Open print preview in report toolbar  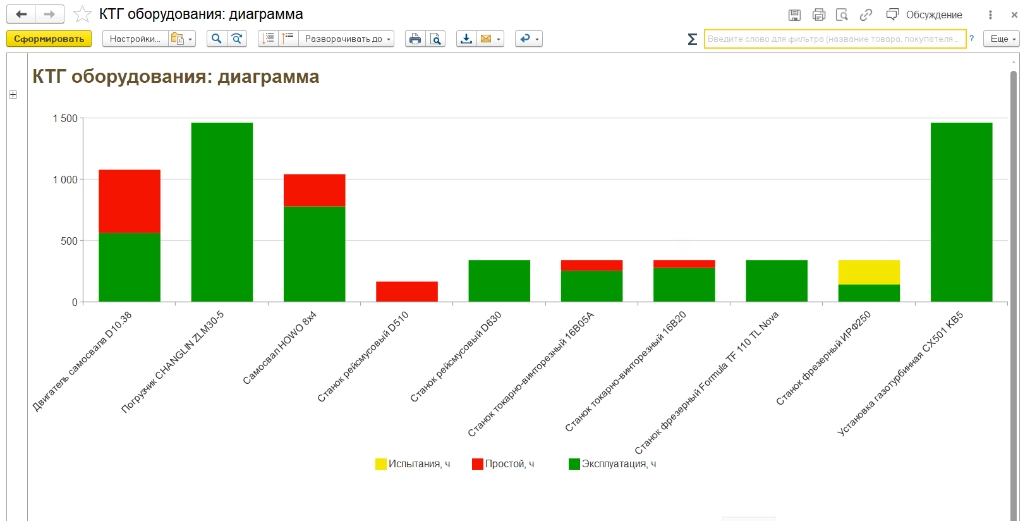(x=435, y=39)
